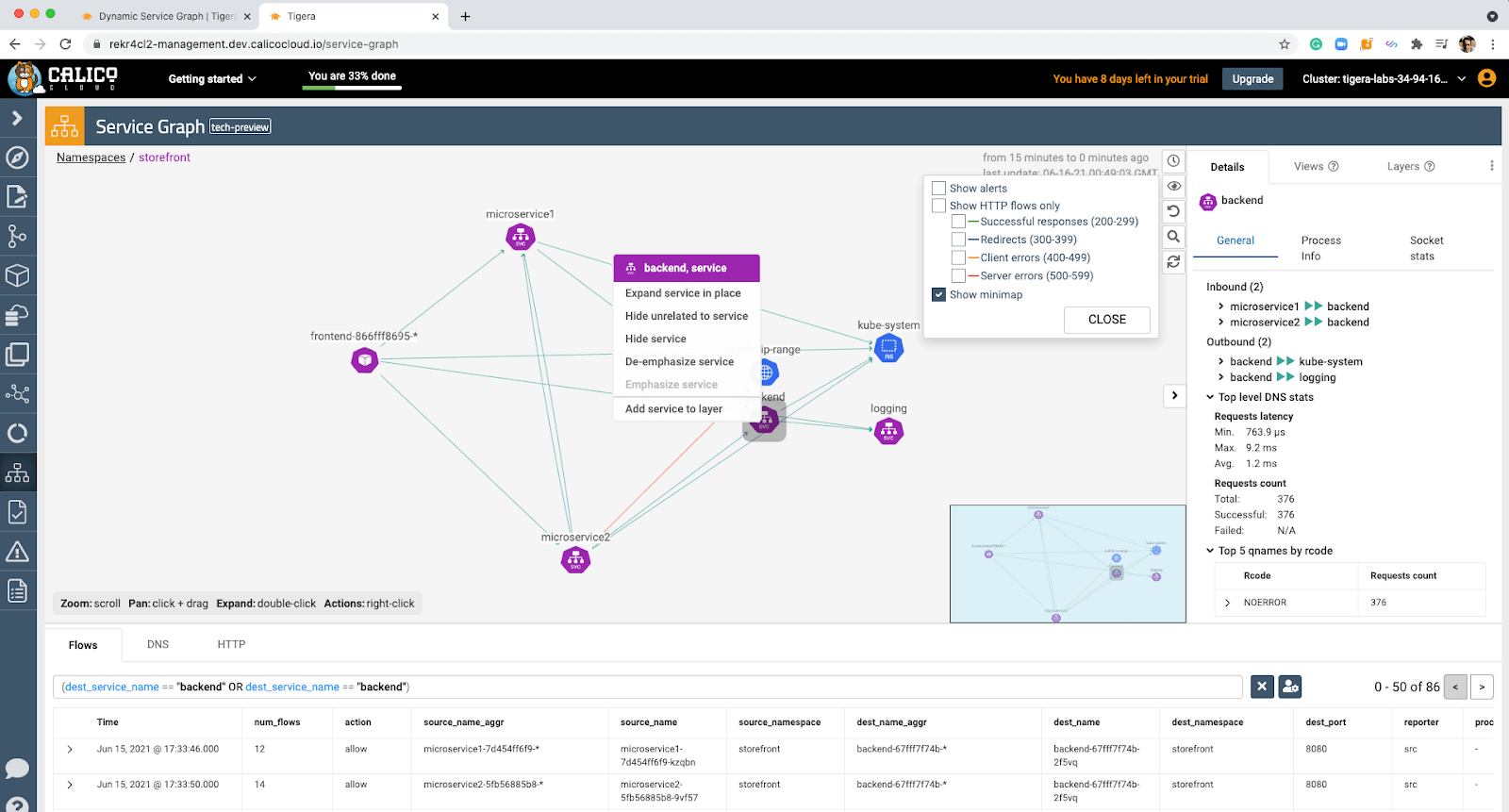Open the user account avatar icon
The height and width of the screenshot is (812, 1509).
coord(1487,78)
